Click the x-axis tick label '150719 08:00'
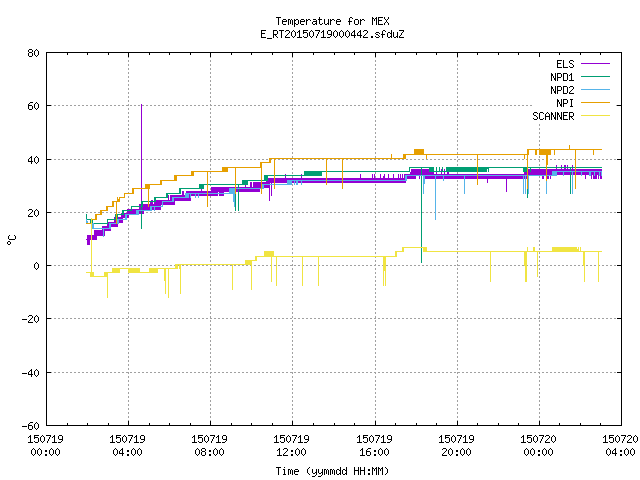The image size is (640, 480). pos(209,445)
